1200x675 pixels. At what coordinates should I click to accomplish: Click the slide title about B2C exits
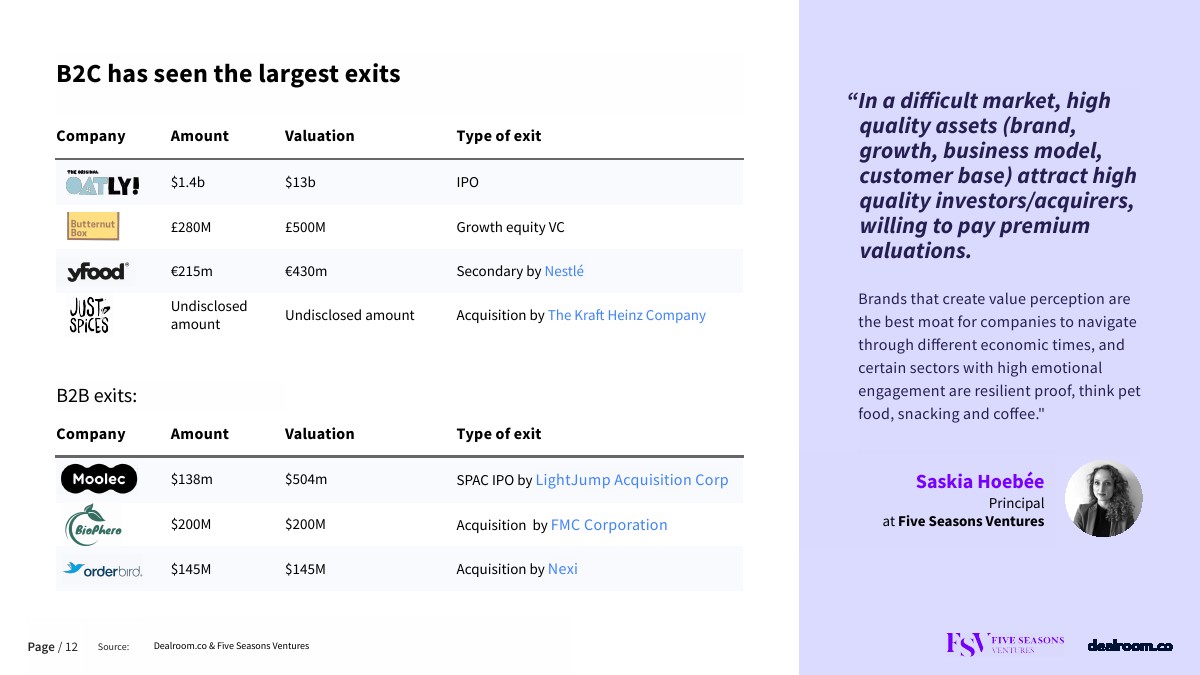(x=228, y=74)
